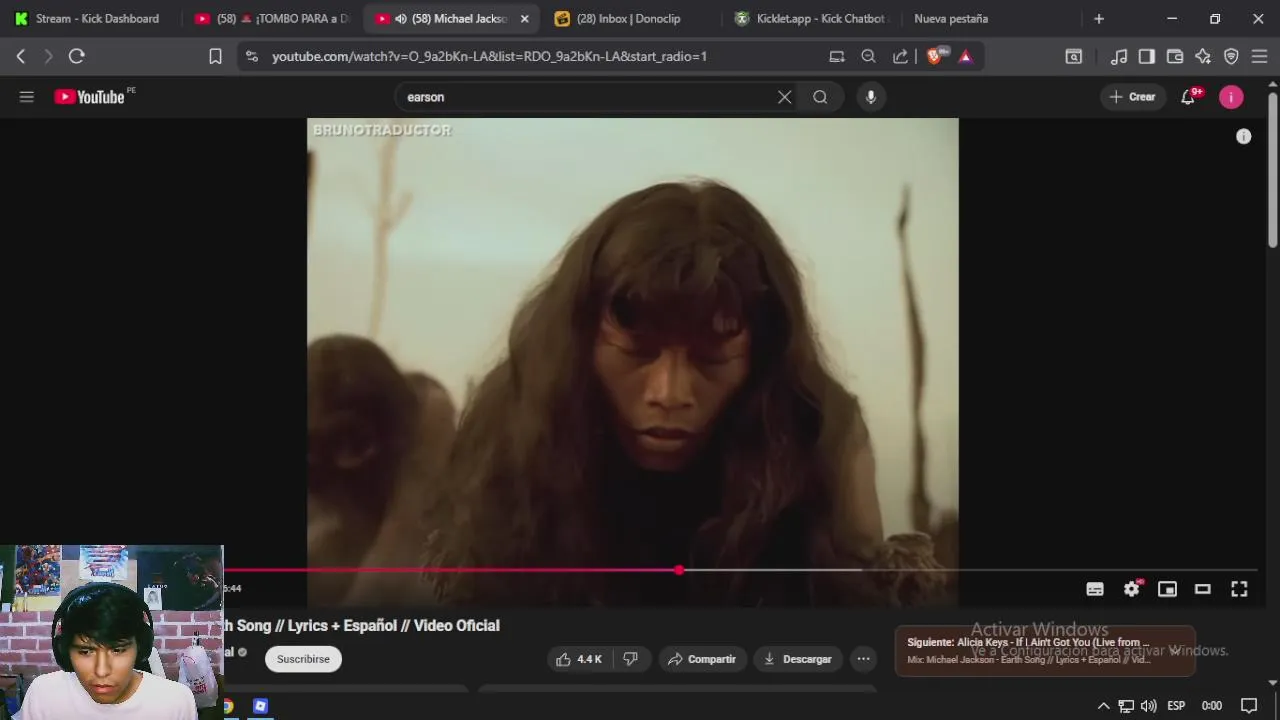Viewport: 1280px width, 720px height.
Task: Close the Michael Jackson tab
Action: [525, 19]
